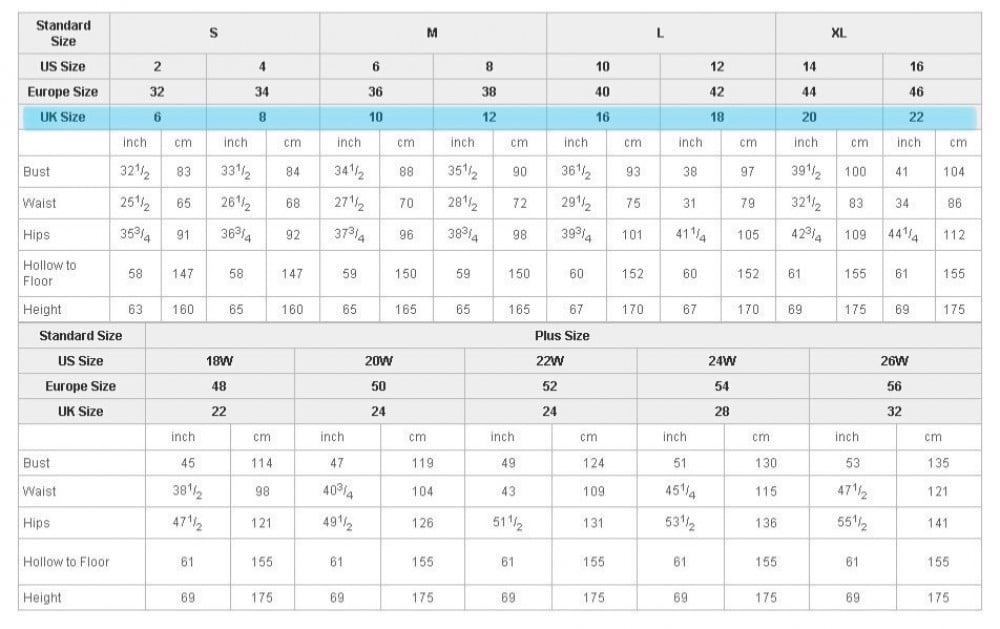Viewport: 1000px width, 629px height.
Task: Click UK size 18 in highlighted row
Action: tap(717, 117)
